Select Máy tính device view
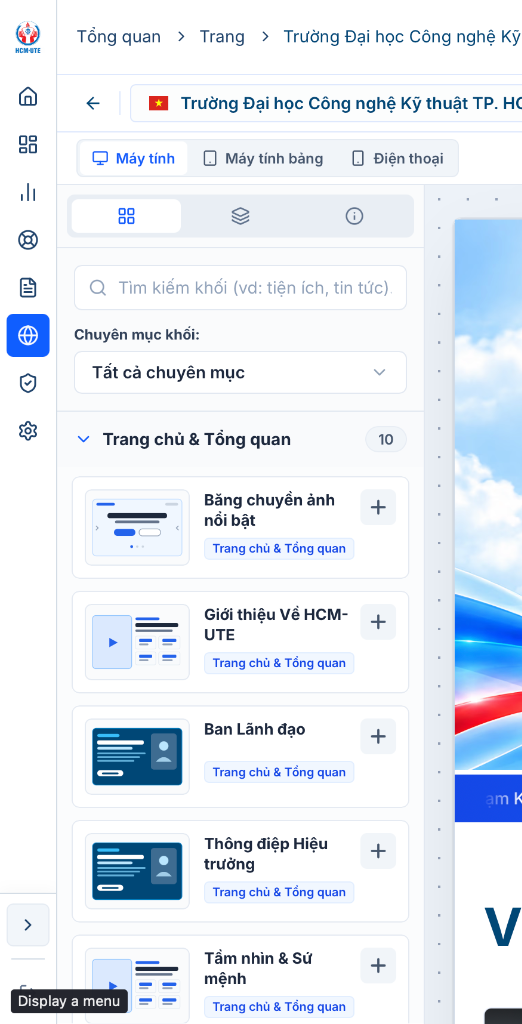522x1024 pixels. coord(133,158)
